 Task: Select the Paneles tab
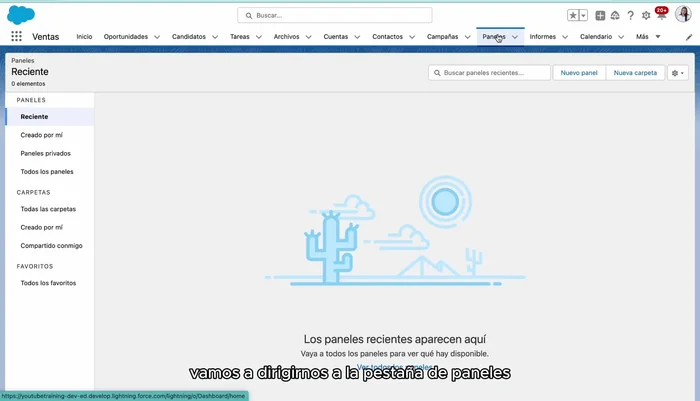494,37
